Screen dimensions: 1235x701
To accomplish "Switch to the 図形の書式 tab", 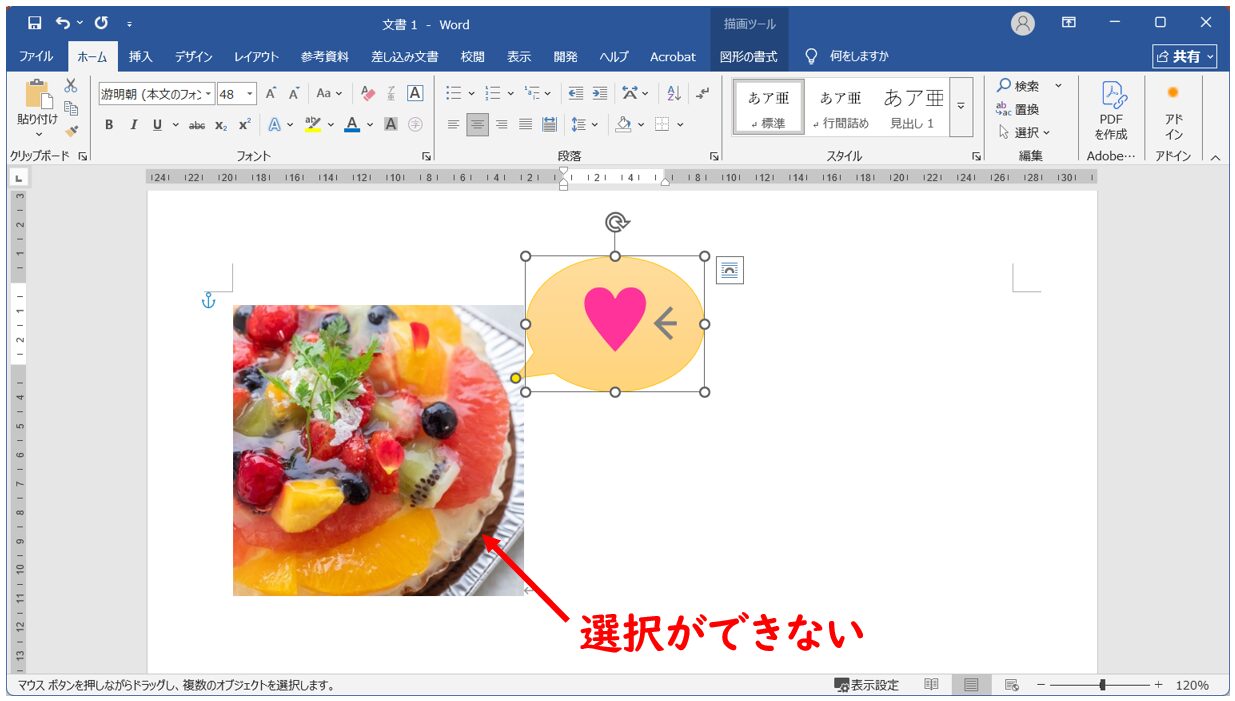I will pyautogui.click(x=749, y=57).
